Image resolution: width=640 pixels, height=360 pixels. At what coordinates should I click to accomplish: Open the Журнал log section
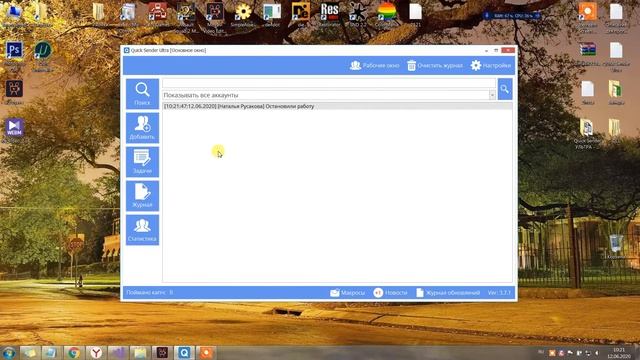tap(142, 196)
